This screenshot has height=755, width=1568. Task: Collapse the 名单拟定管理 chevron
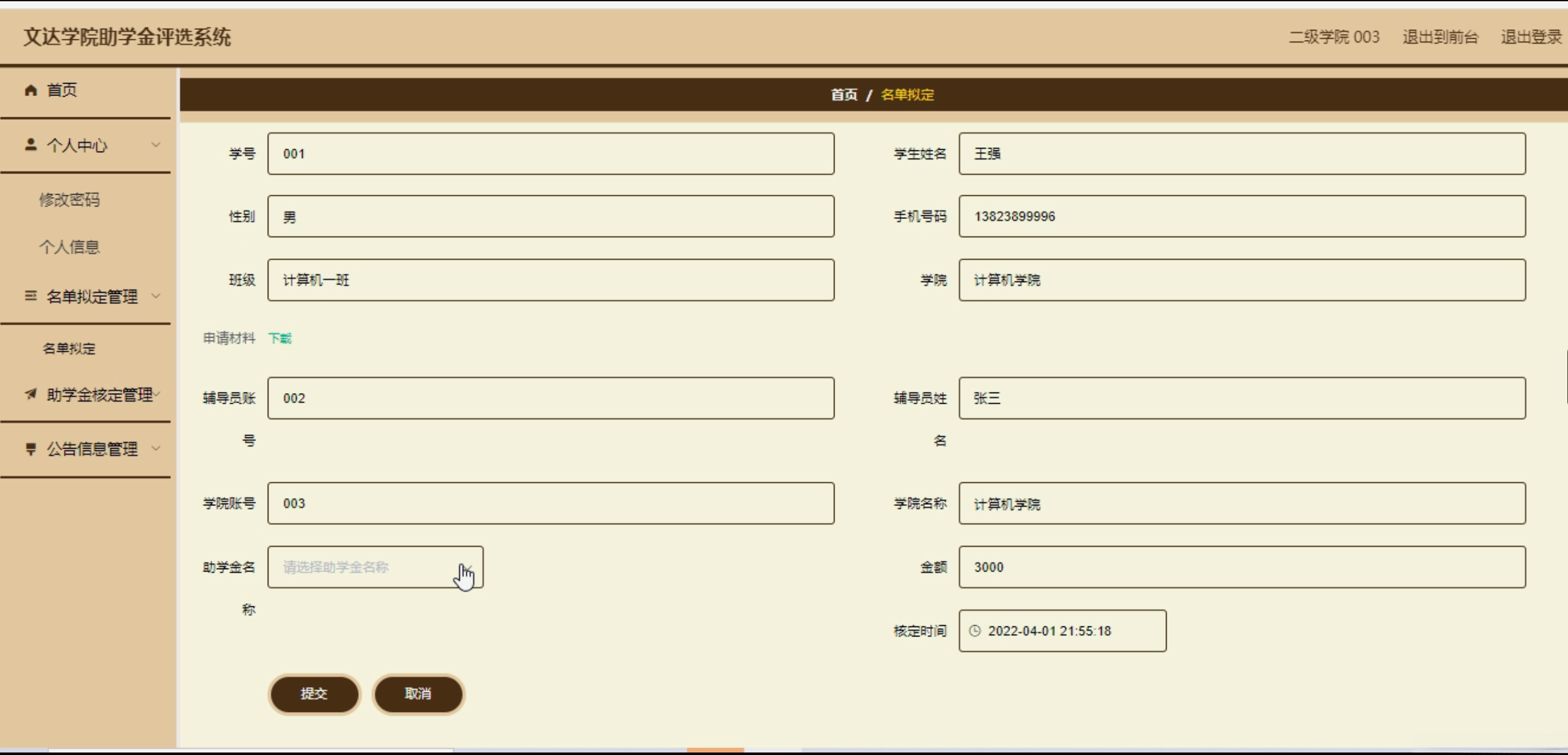point(156,296)
